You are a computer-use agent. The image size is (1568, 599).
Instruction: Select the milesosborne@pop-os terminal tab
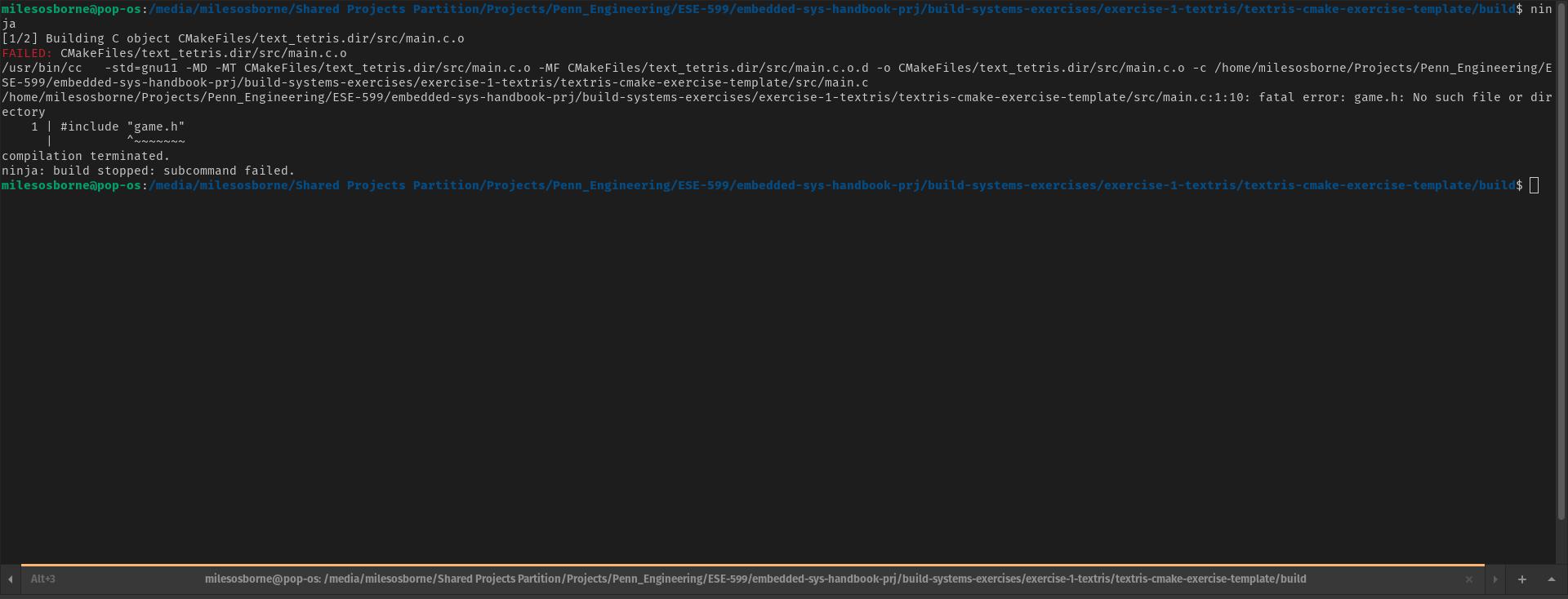click(x=755, y=579)
